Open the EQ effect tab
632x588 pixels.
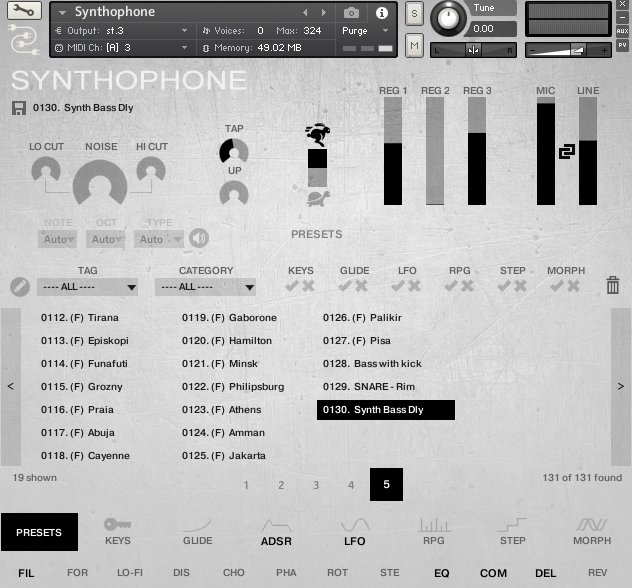pos(442,573)
